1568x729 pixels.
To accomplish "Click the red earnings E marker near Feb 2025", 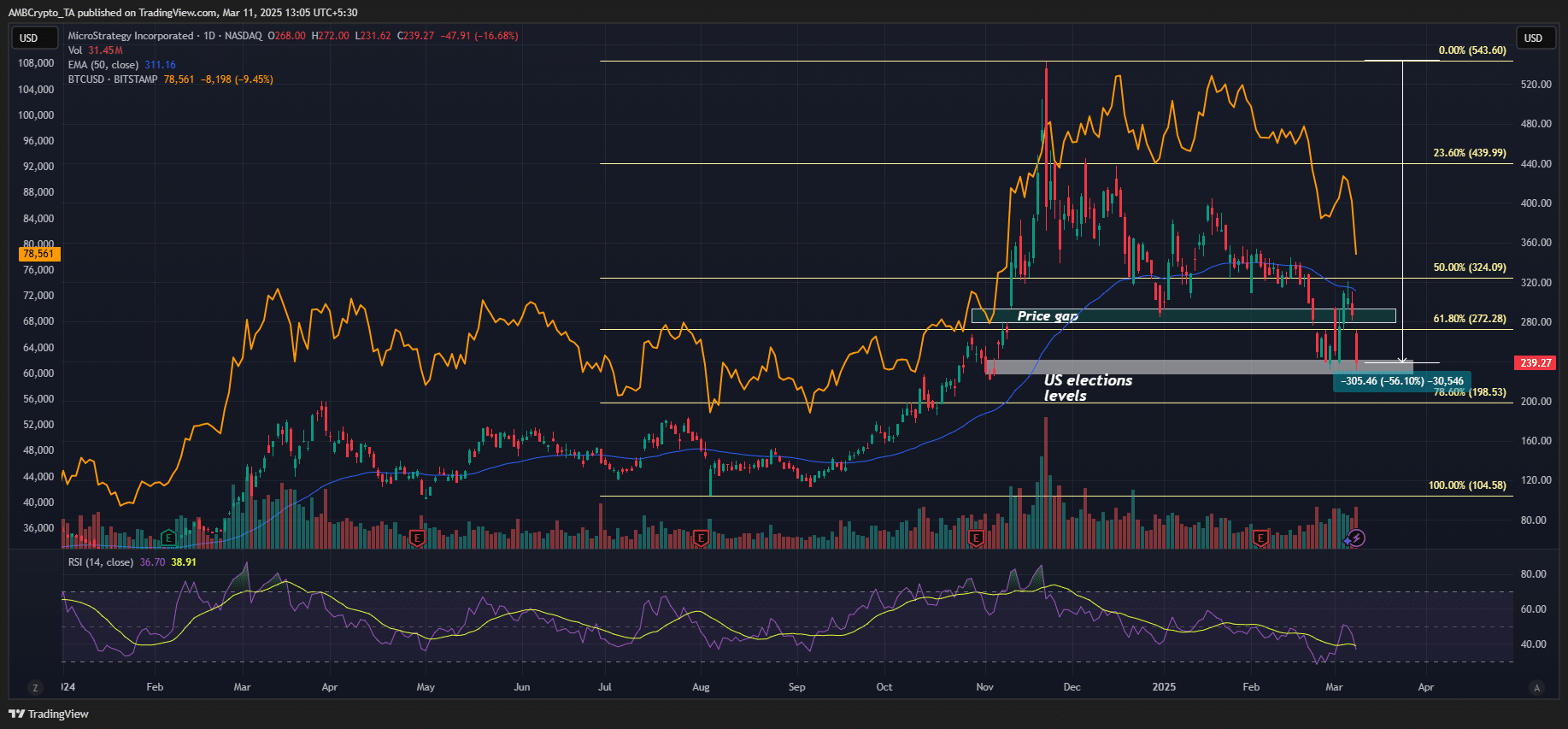I will [1260, 538].
